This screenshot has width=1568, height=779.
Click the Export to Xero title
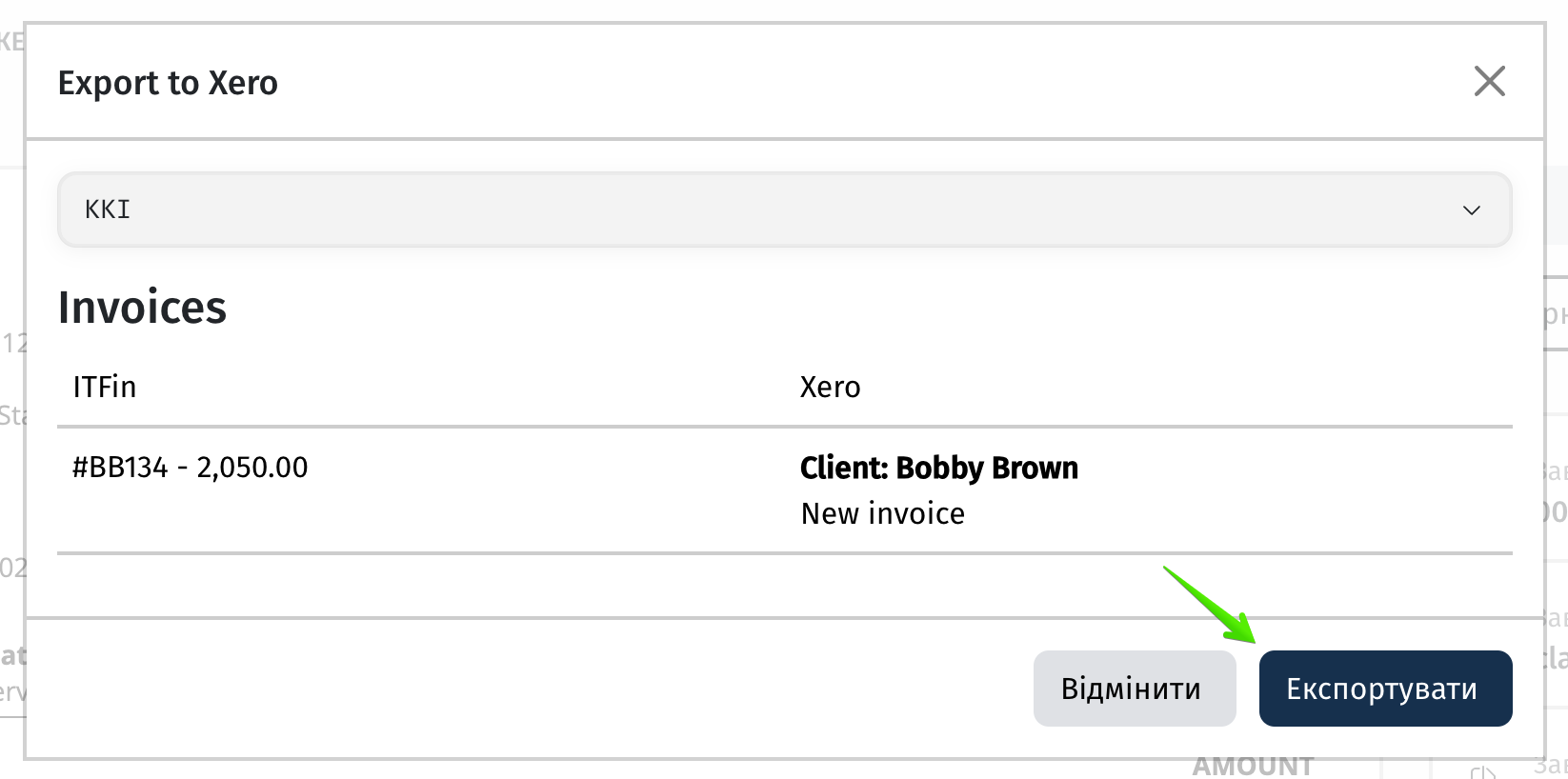pyautogui.click(x=168, y=83)
